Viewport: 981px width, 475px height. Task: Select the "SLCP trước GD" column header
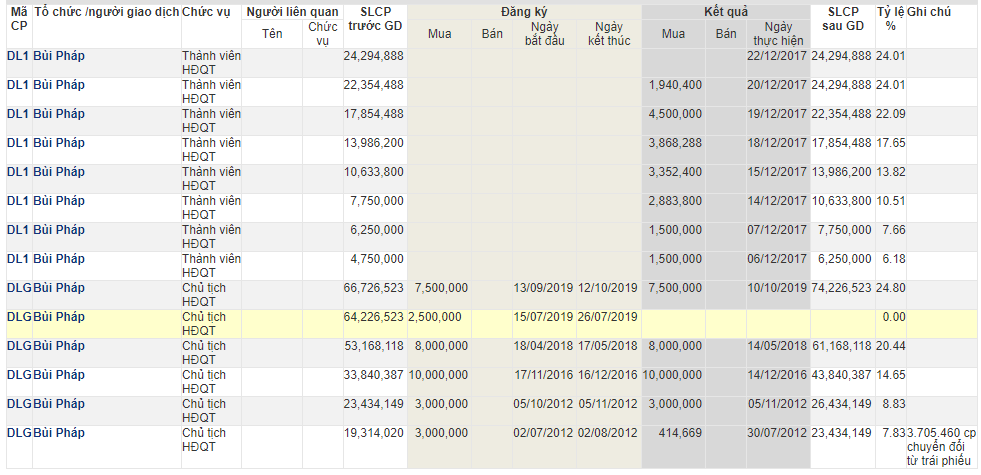(x=375, y=18)
